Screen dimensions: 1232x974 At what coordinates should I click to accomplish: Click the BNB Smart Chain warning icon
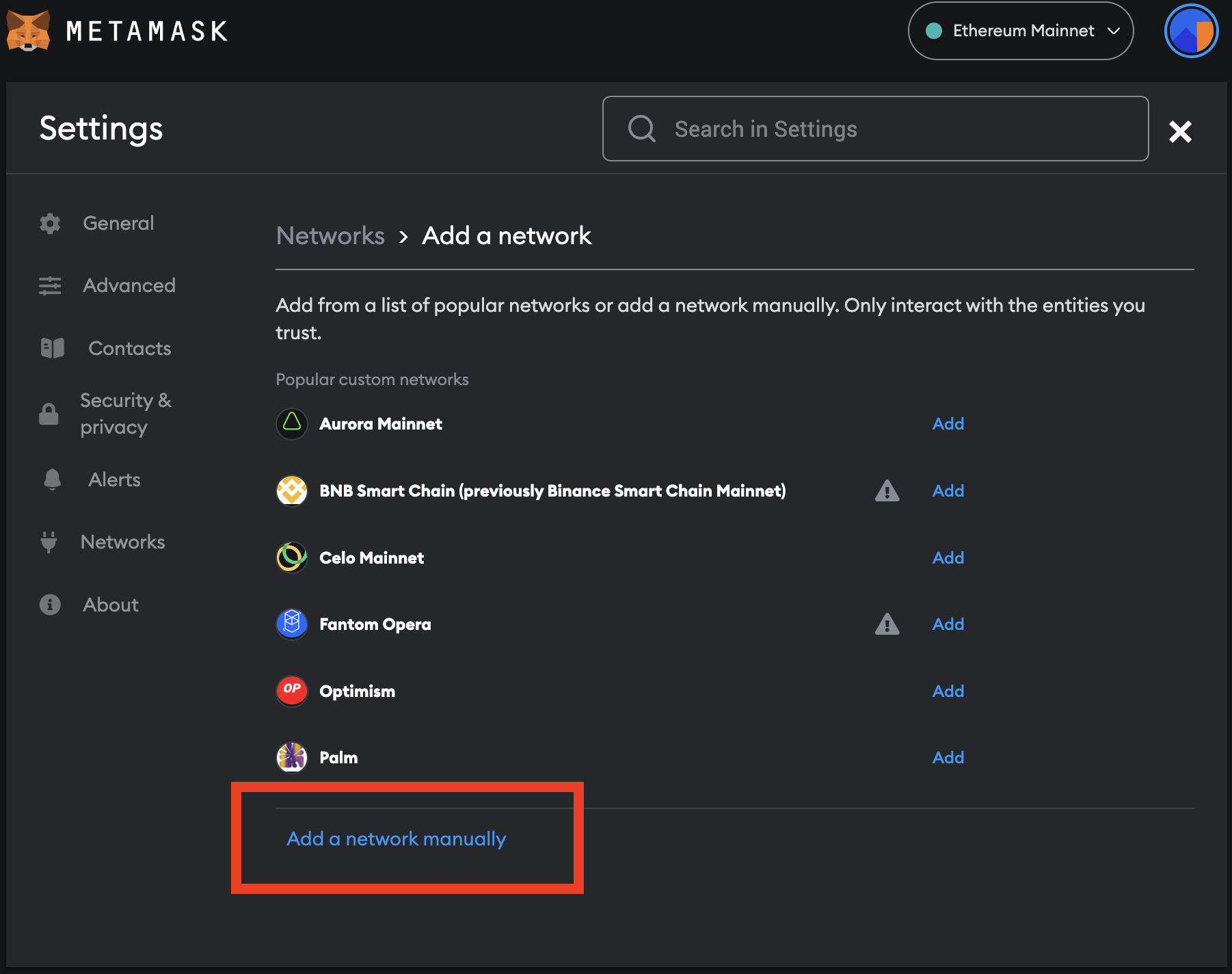click(x=887, y=491)
